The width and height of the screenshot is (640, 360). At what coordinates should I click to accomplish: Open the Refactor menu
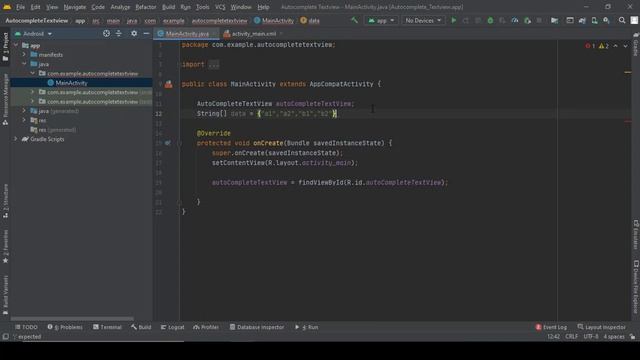(146, 7)
